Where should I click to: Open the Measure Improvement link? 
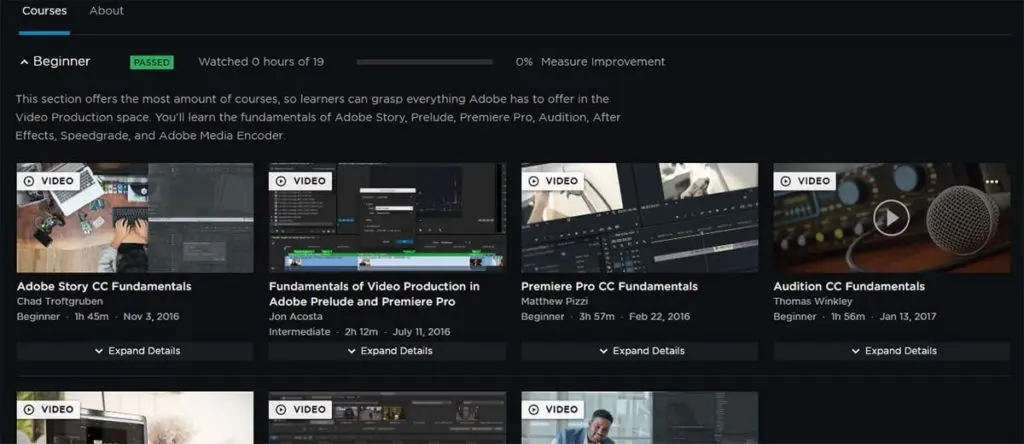pos(603,62)
